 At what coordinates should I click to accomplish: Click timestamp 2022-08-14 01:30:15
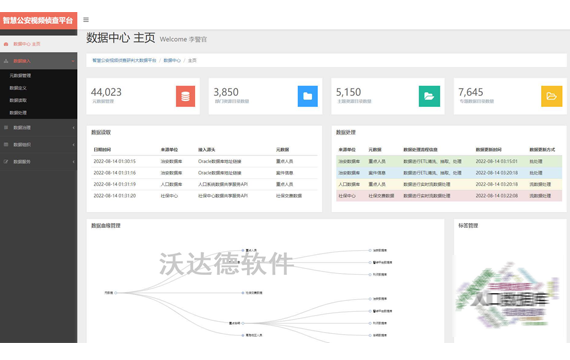pos(115,161)
